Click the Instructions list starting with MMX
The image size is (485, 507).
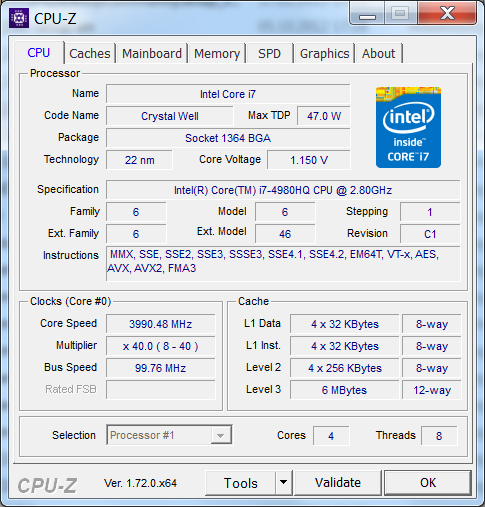click(283, 264)
